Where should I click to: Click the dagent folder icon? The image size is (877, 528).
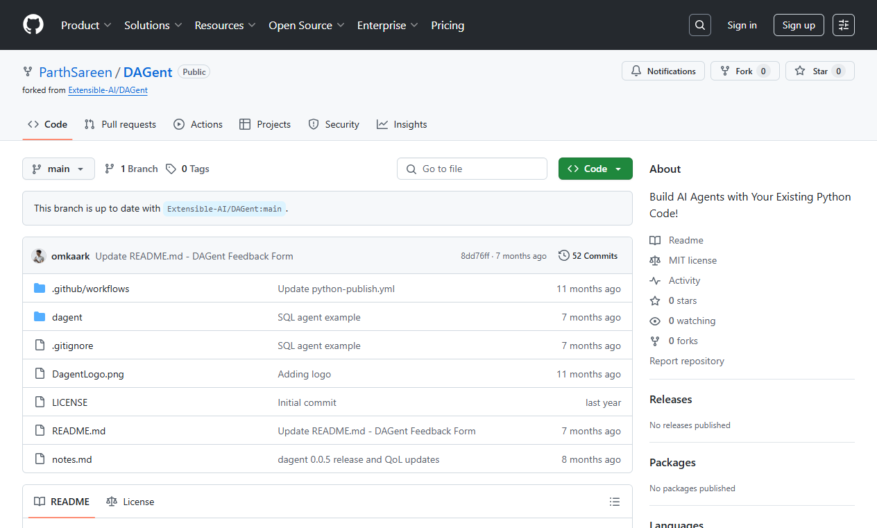[x=39, y=317]
